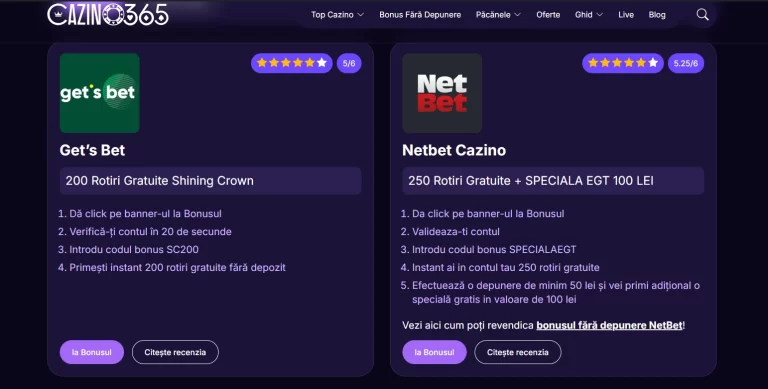
Task: Open Get's Bet 'Citește recenzia' button
Action: tap(175, 352)
